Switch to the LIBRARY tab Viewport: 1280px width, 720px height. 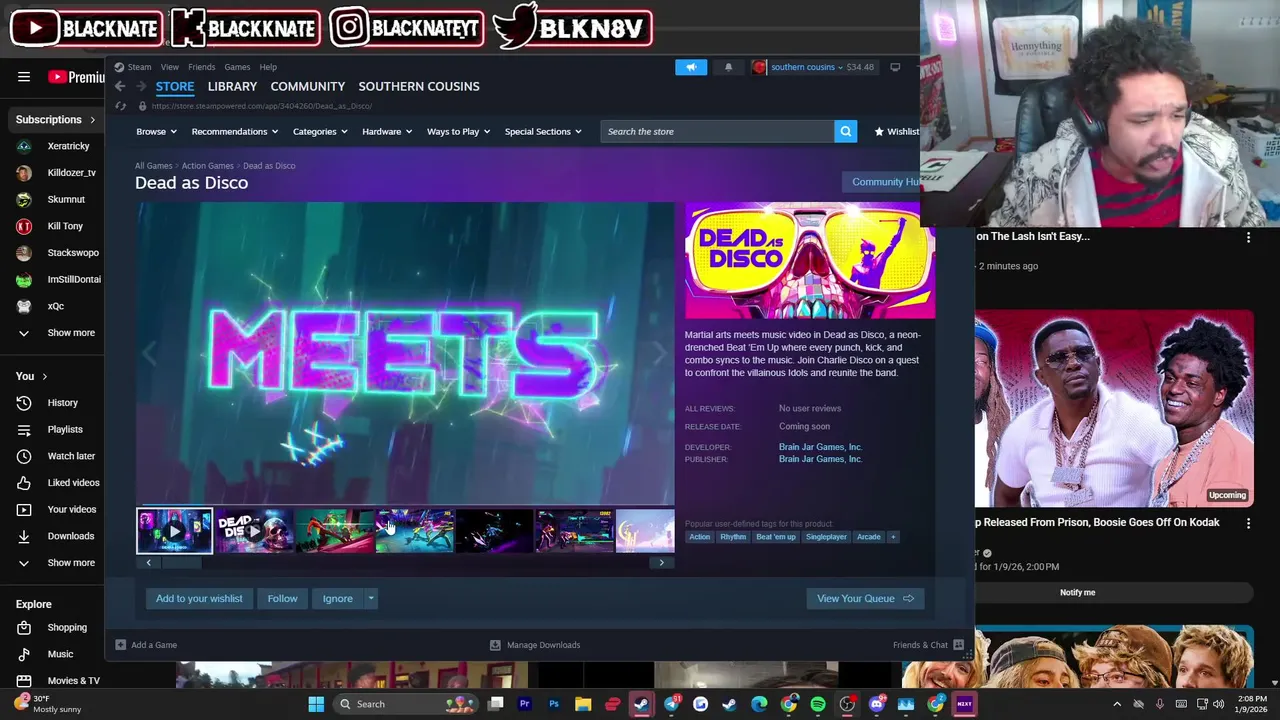[x=232, y=87]
